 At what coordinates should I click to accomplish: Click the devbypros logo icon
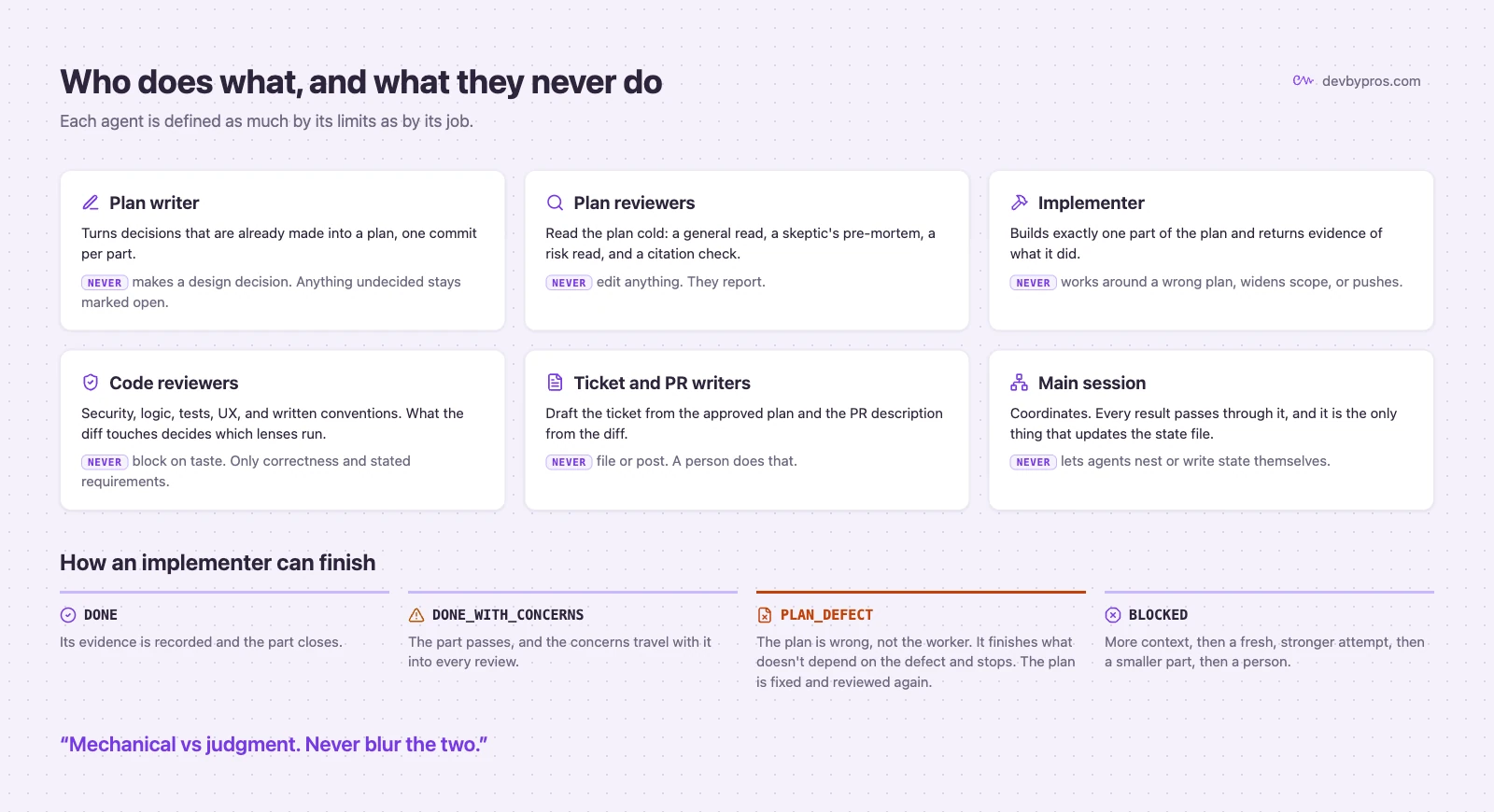tap(1304, 81)
